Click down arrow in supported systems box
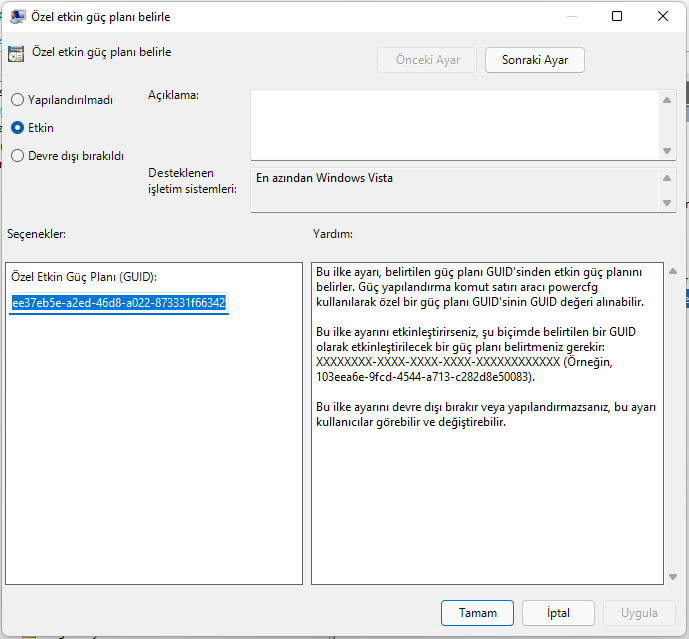The width and height of the screenshot is (689, 639). click(667, 203)
